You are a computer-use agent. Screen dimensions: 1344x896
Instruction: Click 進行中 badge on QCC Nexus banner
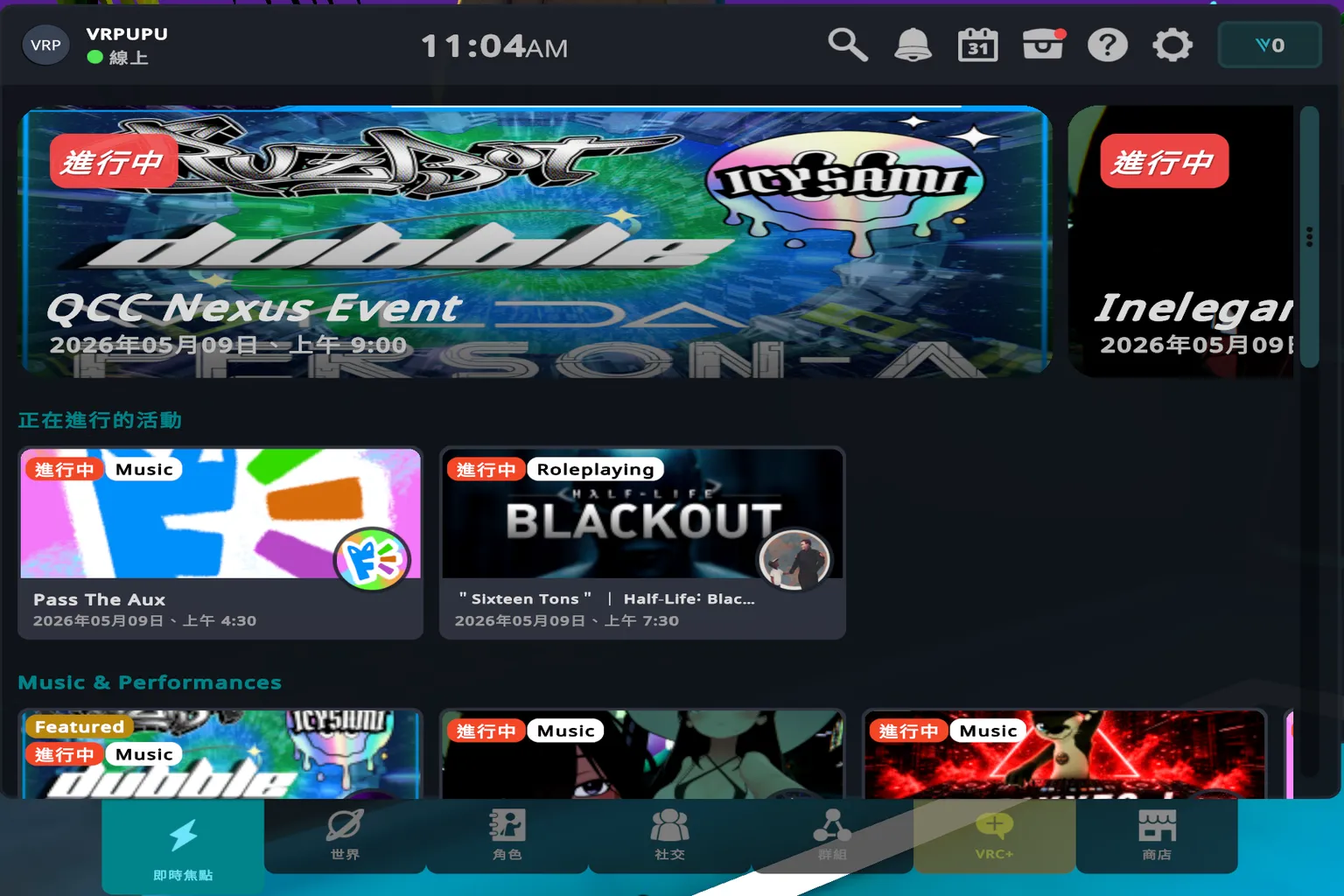(114, 161)
